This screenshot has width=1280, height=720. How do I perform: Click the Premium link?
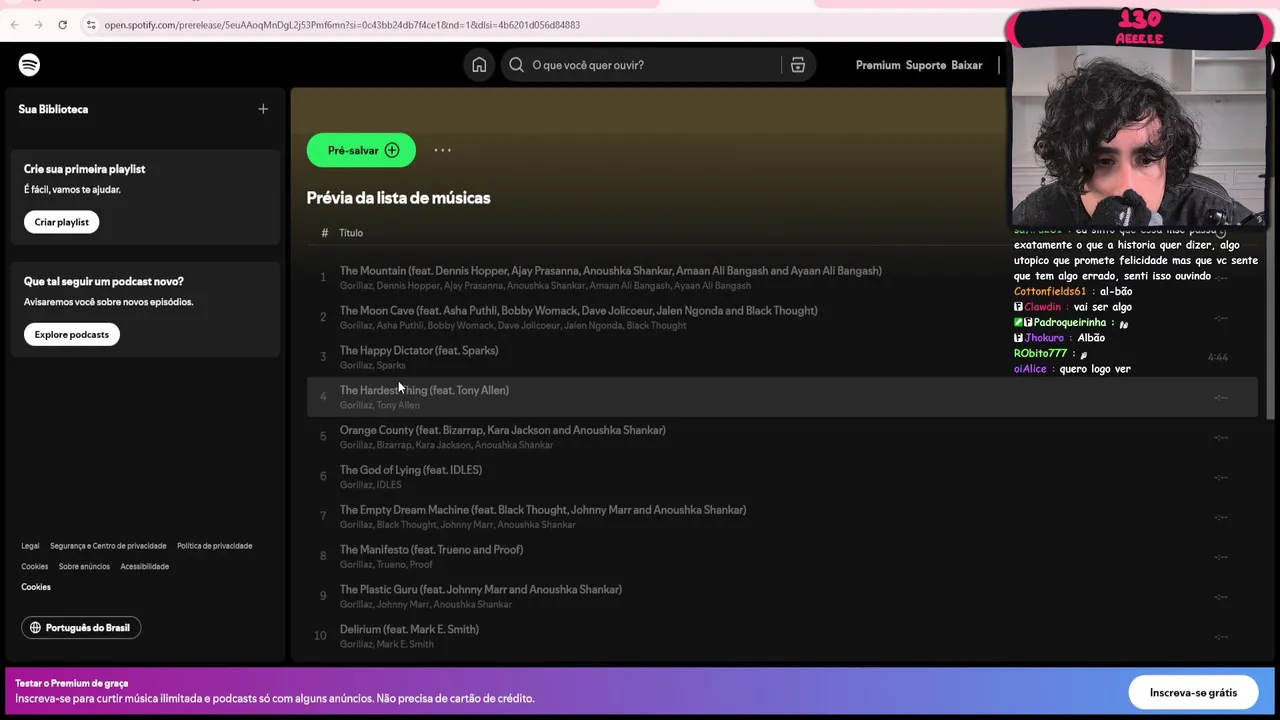pos(878,65)
